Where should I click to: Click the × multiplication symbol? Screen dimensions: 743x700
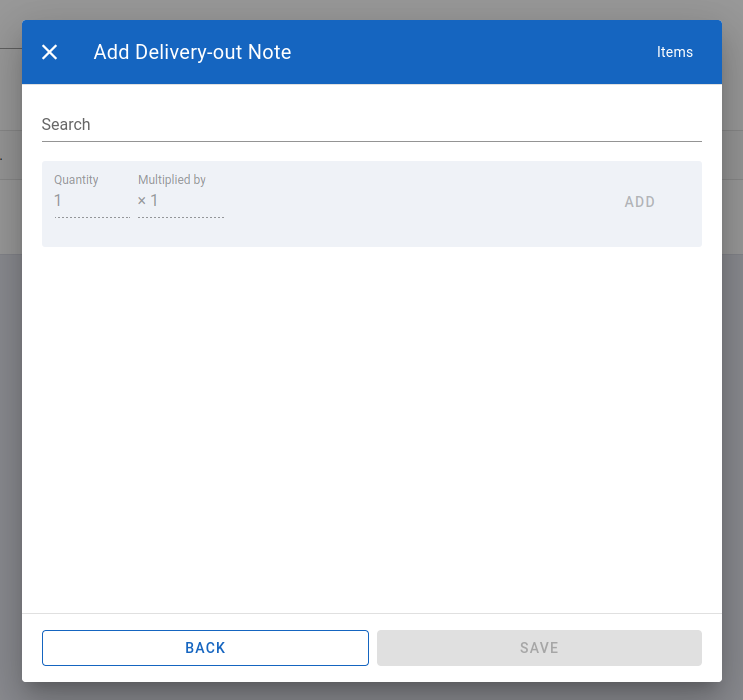click(x=142, y=201)
